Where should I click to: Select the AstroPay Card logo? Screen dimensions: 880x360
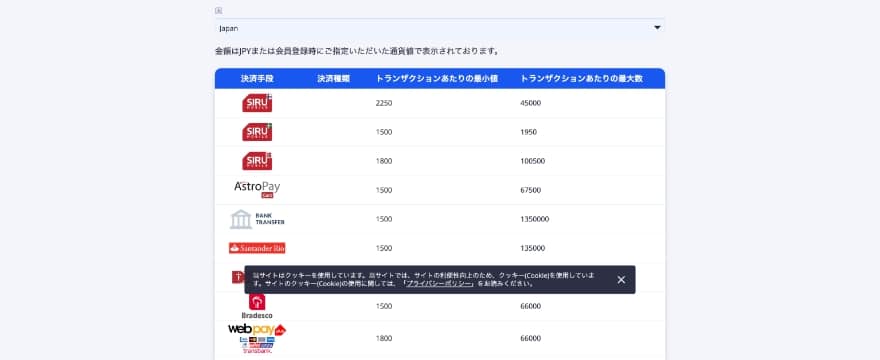click(257, 189)
